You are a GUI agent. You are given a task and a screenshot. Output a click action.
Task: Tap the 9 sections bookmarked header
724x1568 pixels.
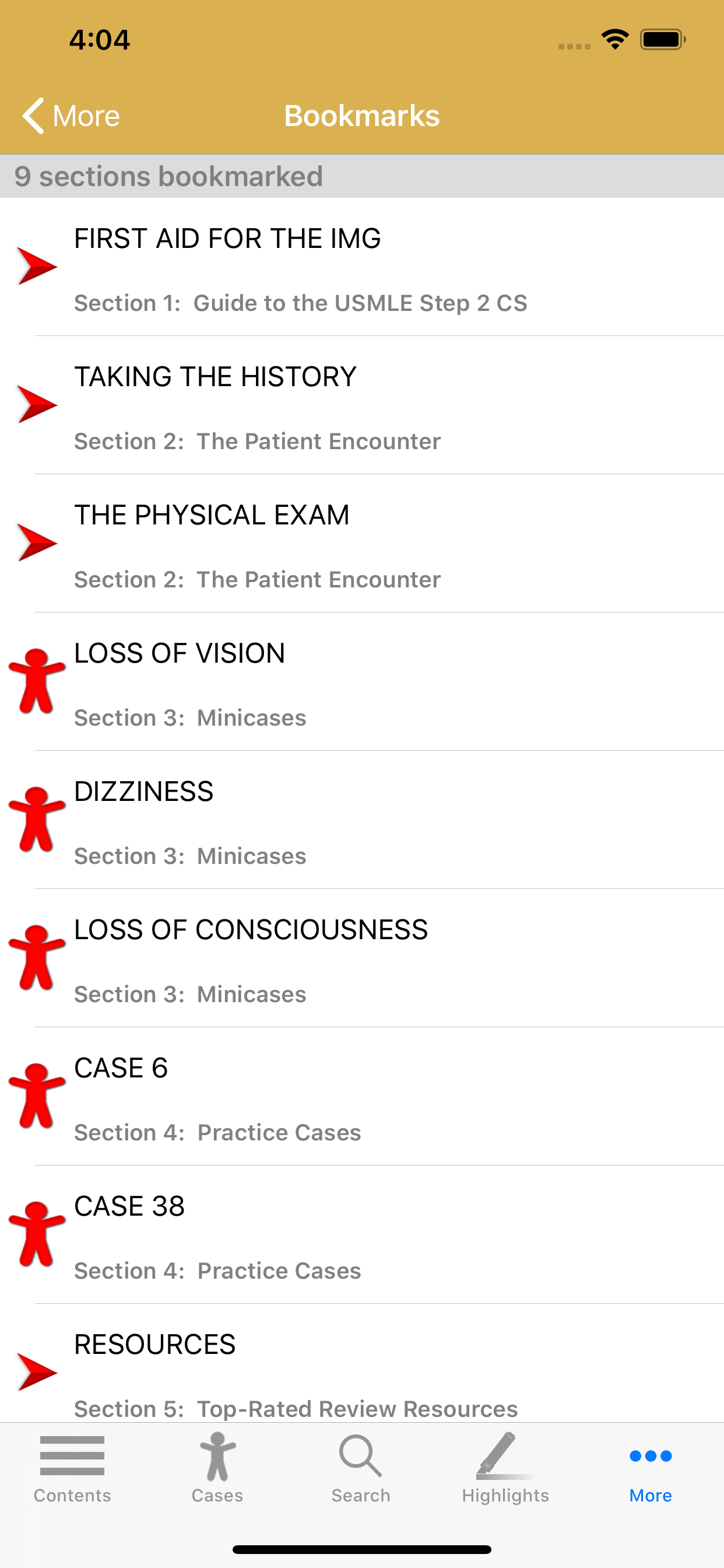[168, 177]
